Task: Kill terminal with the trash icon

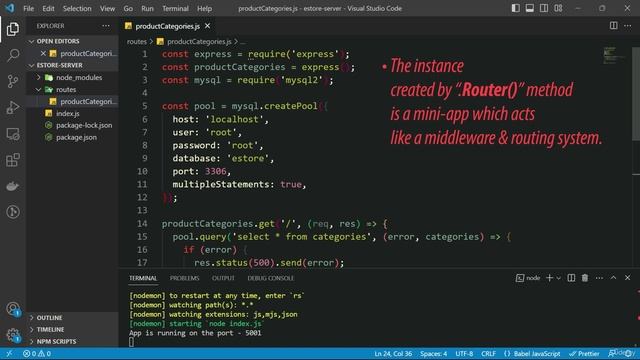Action: click(585, 278)
